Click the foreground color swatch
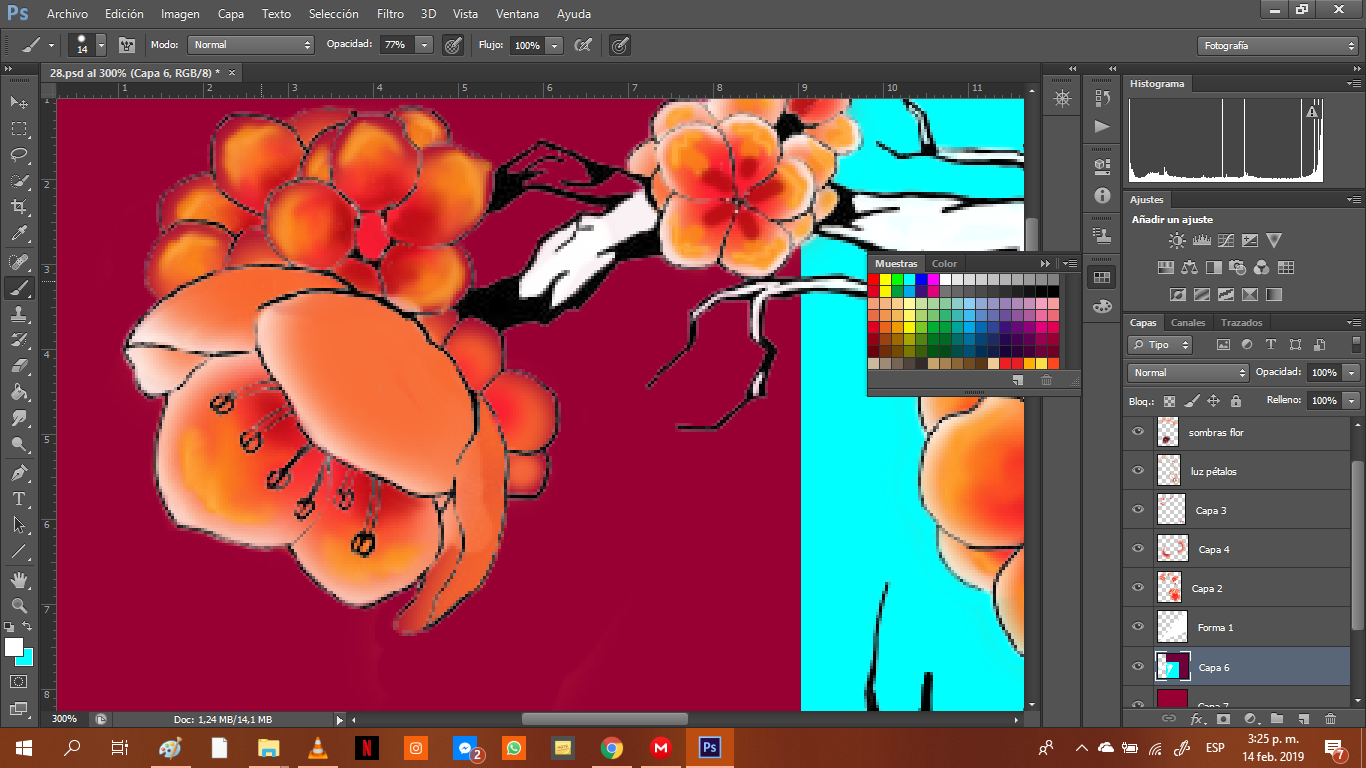This screenshot has width=1366, height=768. pos(13,646)
